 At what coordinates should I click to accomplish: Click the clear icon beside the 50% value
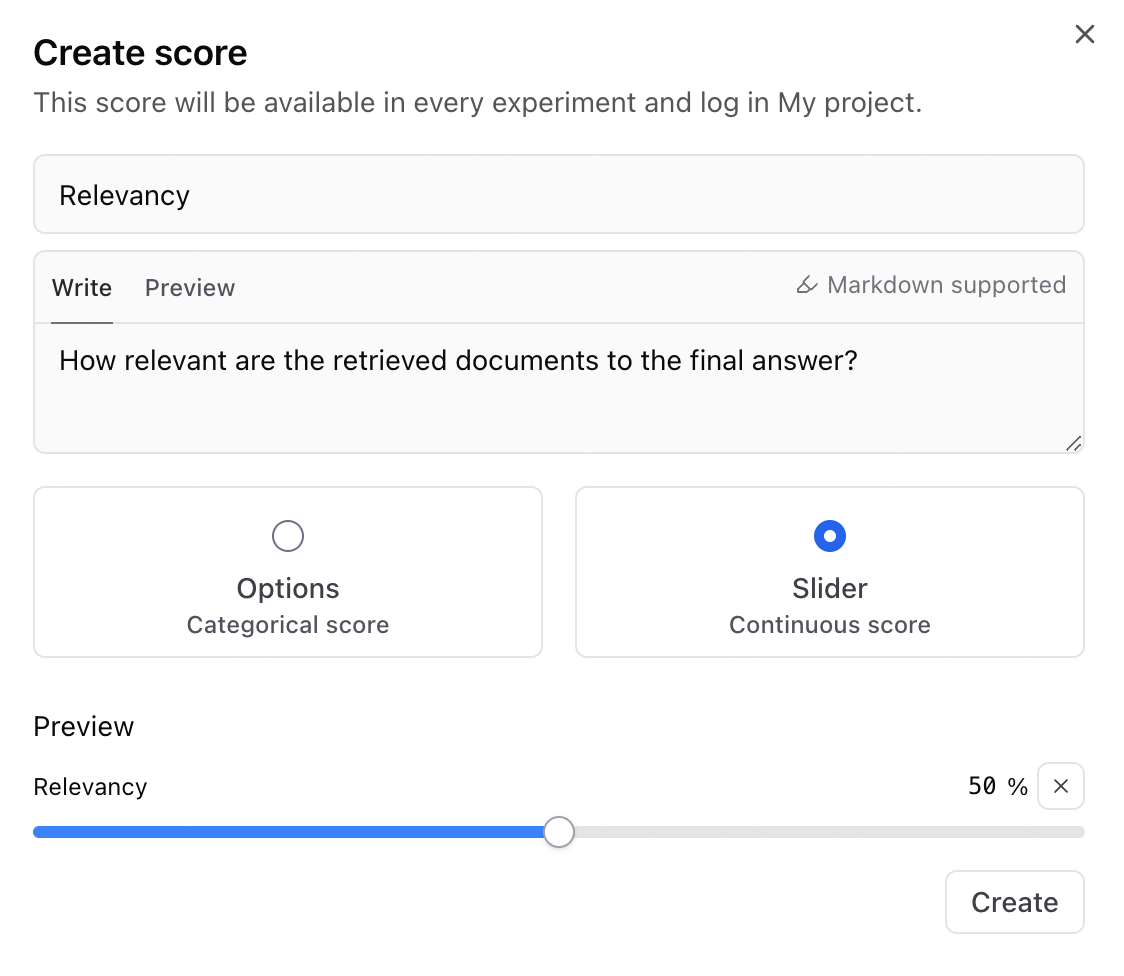[1060, 786]
